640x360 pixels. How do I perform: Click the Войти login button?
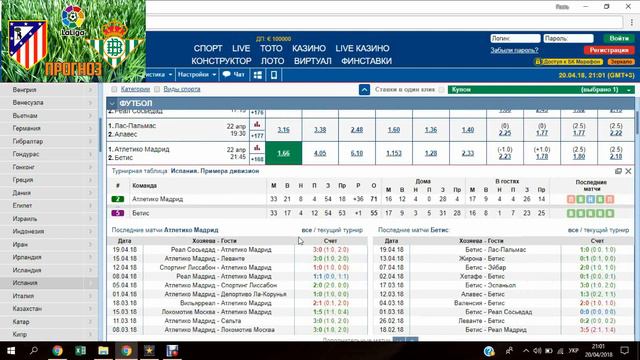click(619, 38)
